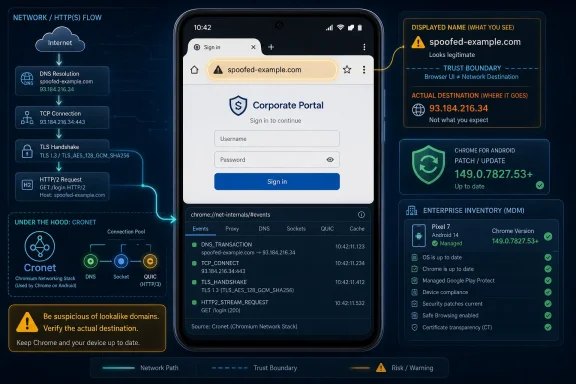
Task: Click green check beside Up to date
Action: pos(540,185)
